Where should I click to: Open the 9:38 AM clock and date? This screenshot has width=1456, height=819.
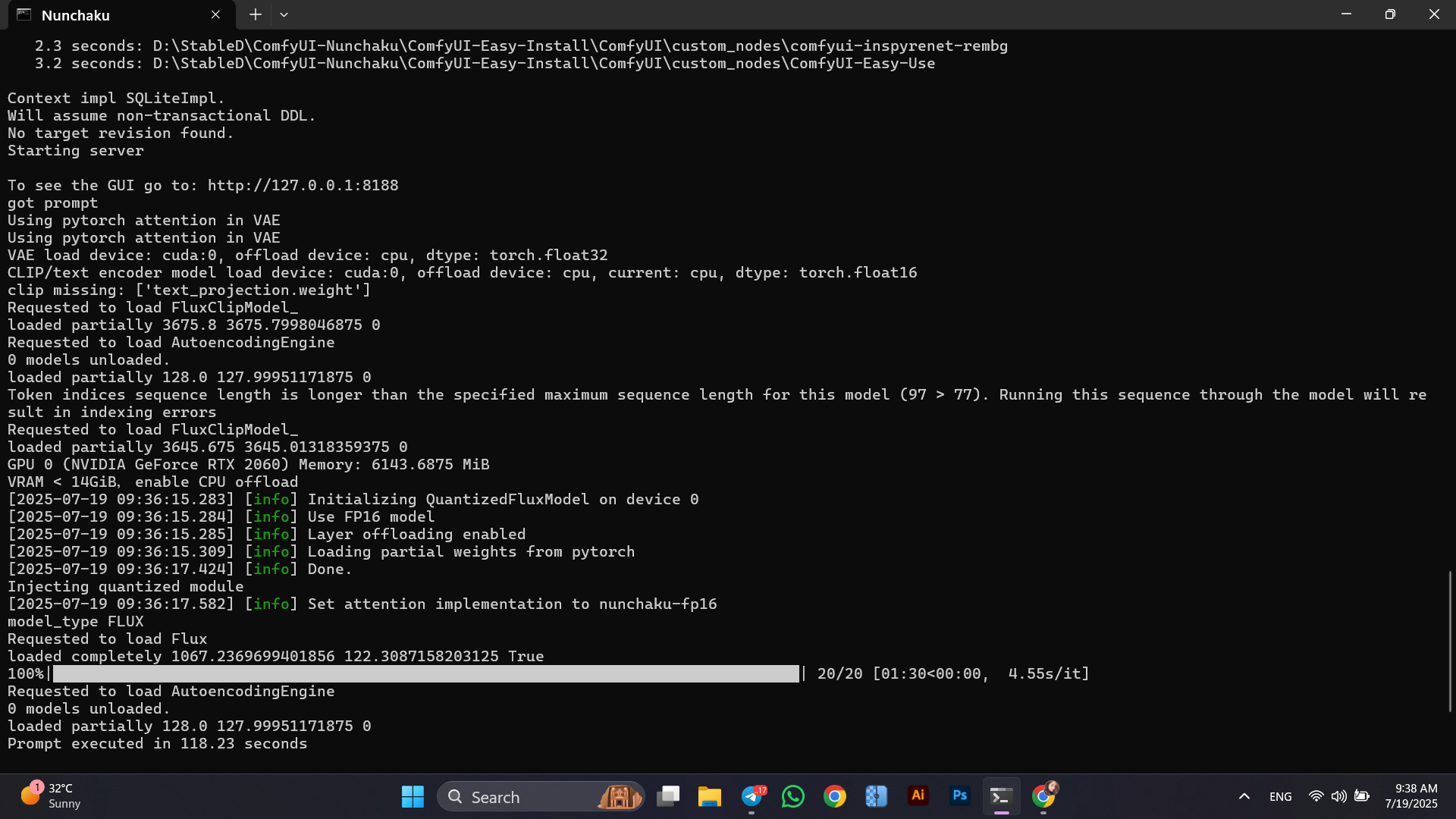(x=1410, y=796)
